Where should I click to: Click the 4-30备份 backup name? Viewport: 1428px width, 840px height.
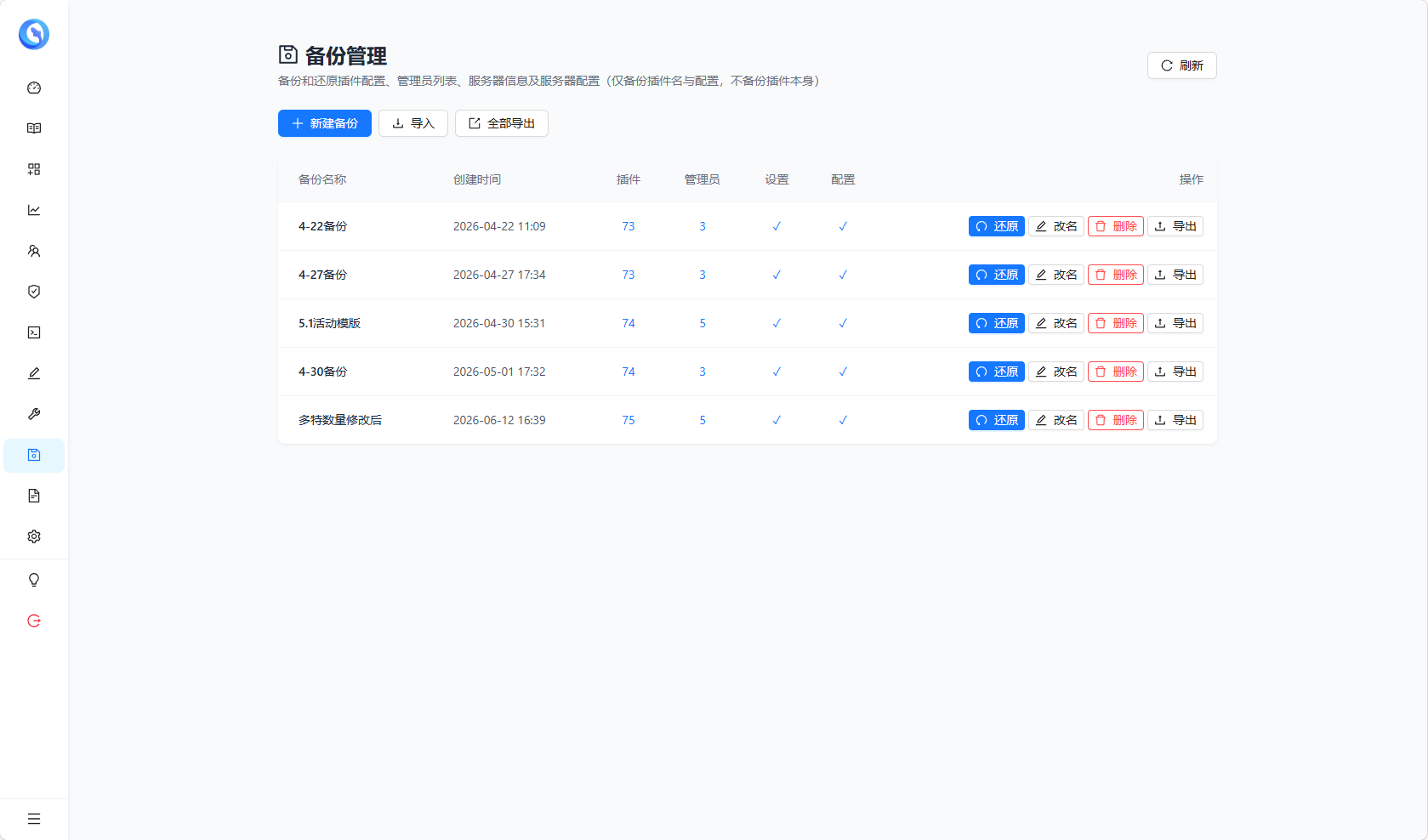tap(323, 372)
